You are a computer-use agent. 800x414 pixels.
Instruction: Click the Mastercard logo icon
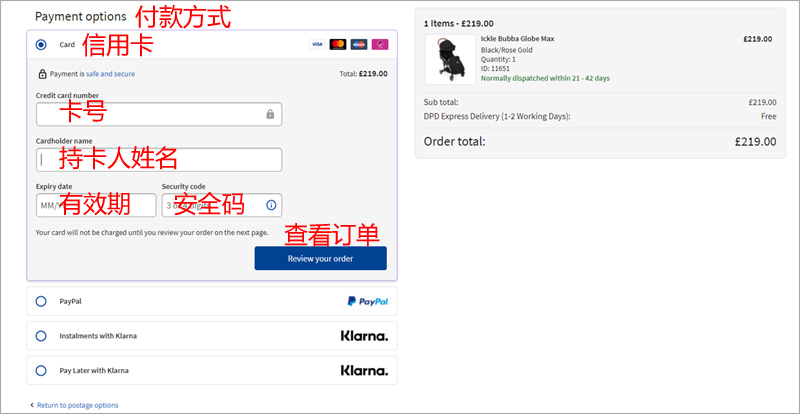point(338,44)
